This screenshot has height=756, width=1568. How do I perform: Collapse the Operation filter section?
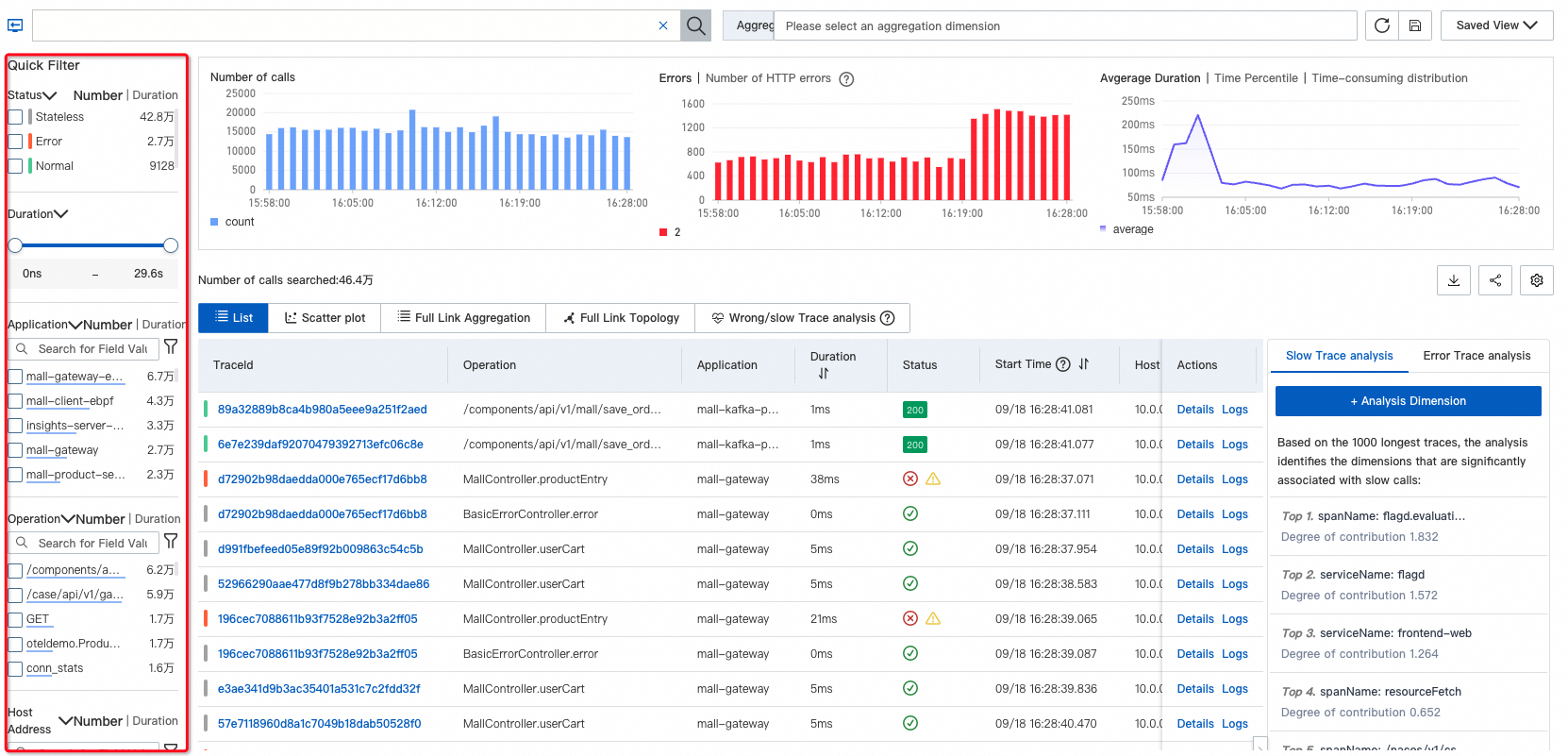point(68,519)
